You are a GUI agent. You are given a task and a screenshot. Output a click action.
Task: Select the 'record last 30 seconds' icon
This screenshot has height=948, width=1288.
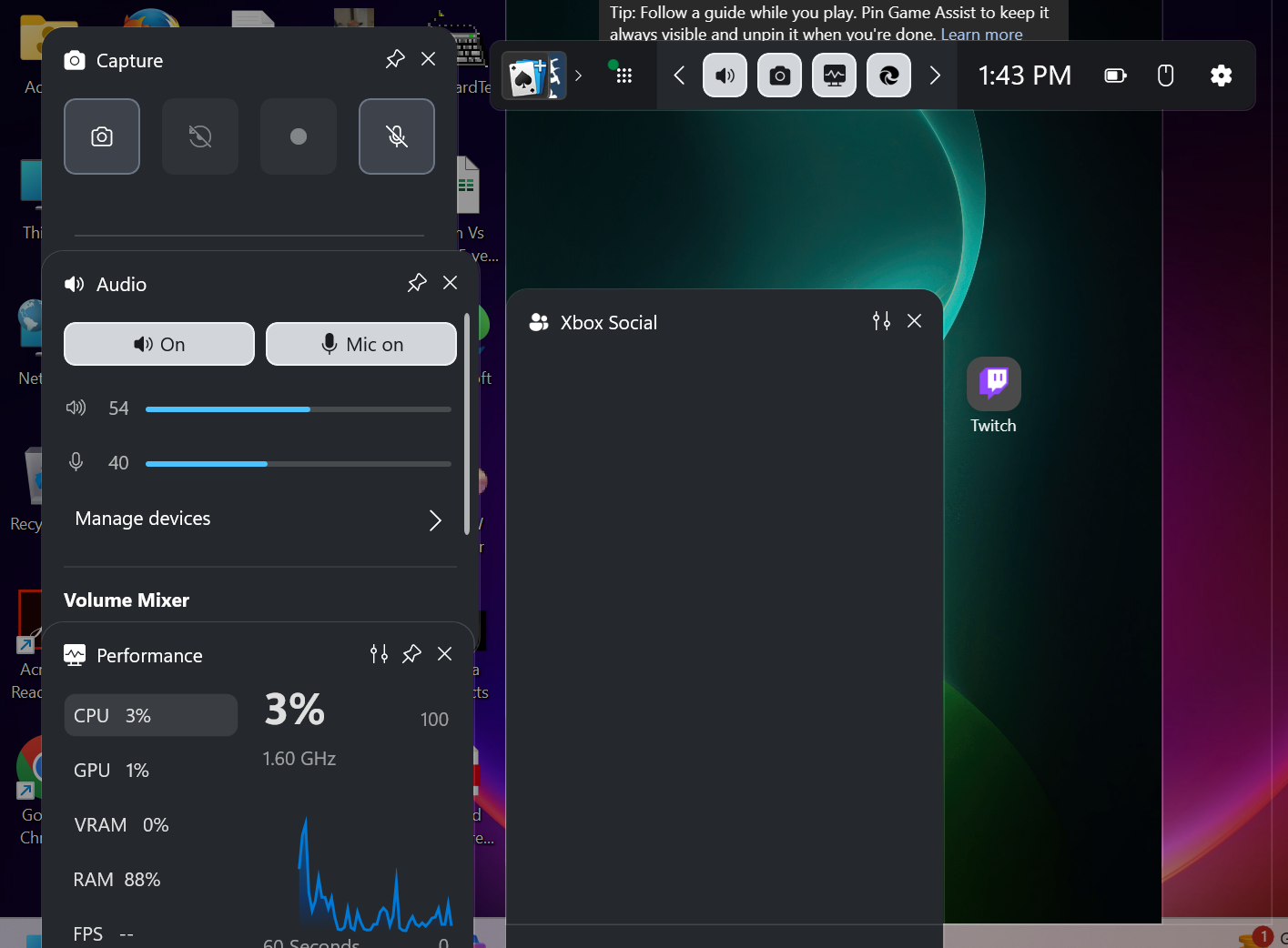pyautogui.click(x=199, y=136)
